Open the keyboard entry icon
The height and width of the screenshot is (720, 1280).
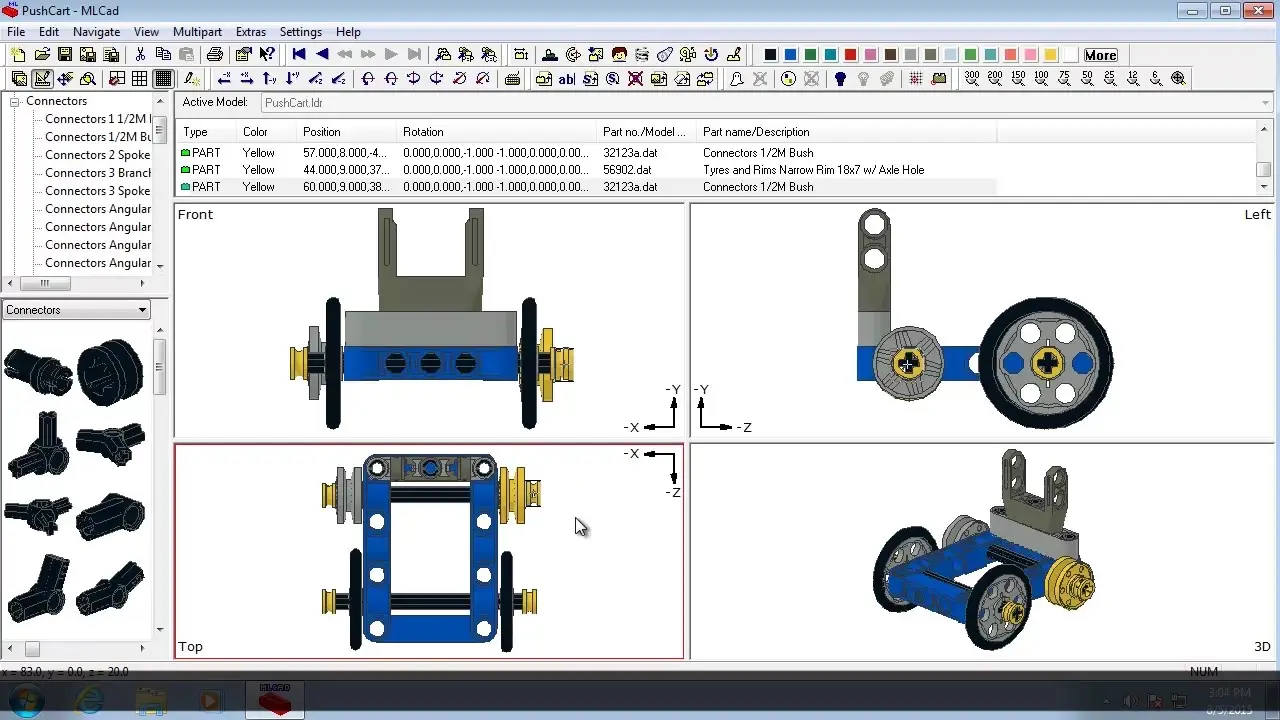coord(512,78)
